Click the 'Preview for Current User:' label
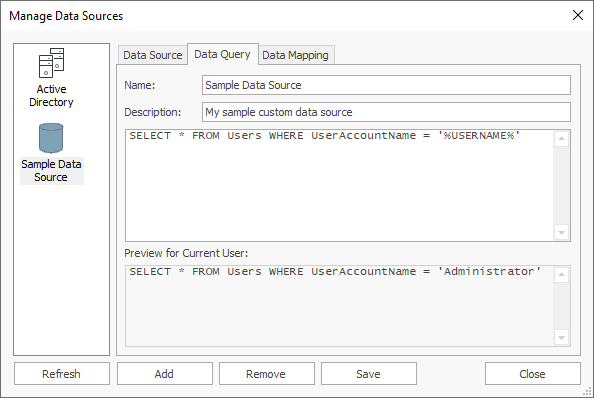594x398 pixels. point(186,253)
